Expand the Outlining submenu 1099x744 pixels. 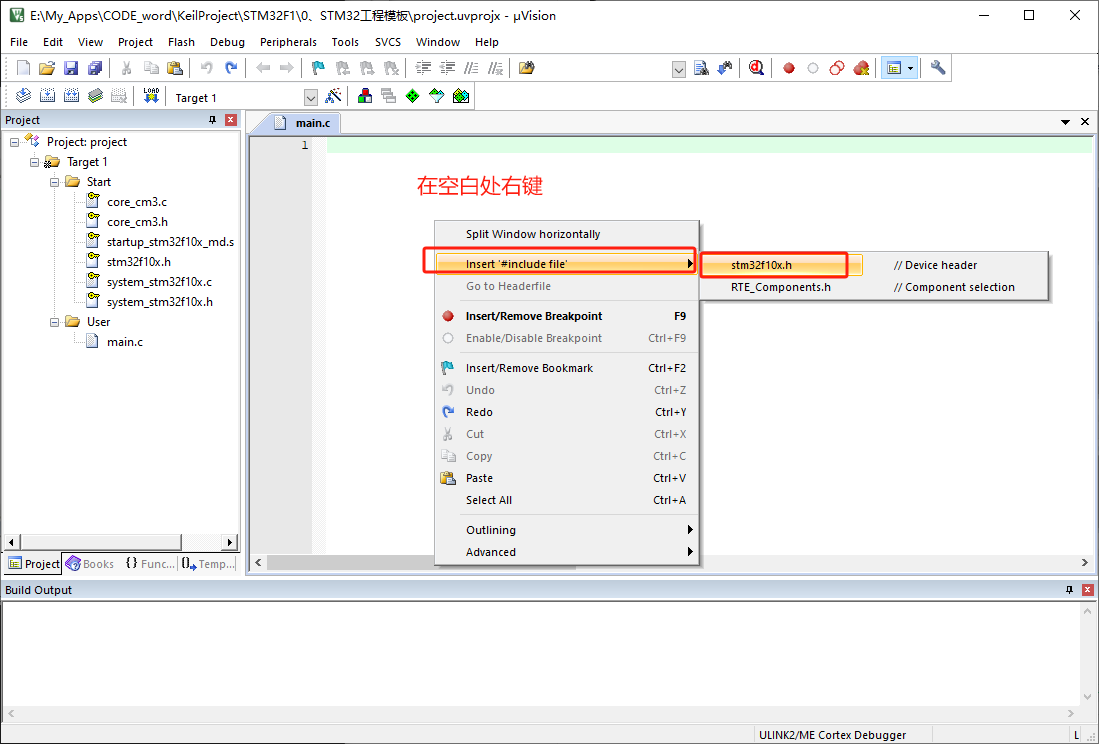point(566,530)
